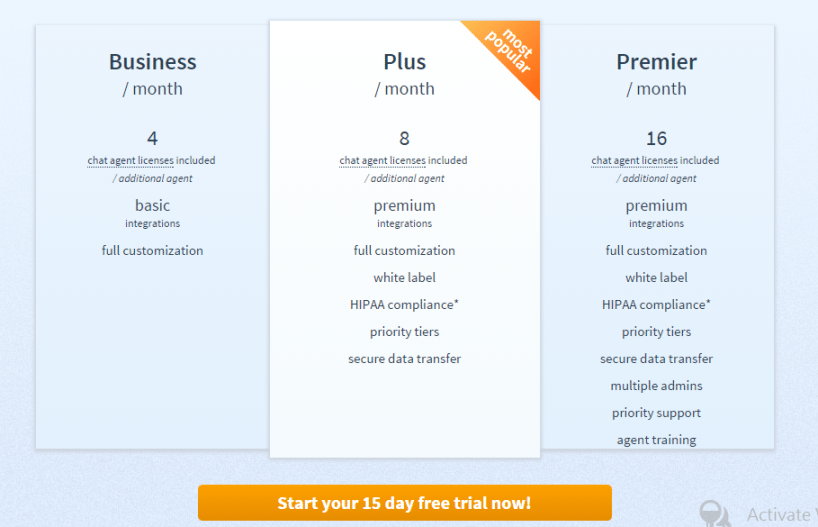Click priority support in Premier plan
The image size is (818, 527).
click(x=656, y=413)
